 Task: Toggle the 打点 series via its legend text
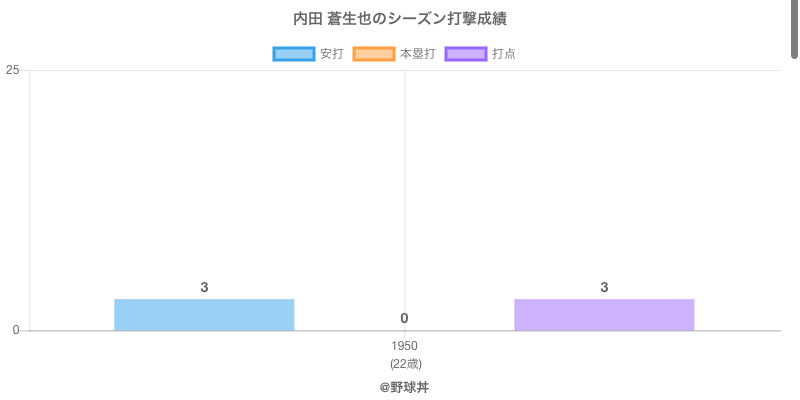point(504,54)
